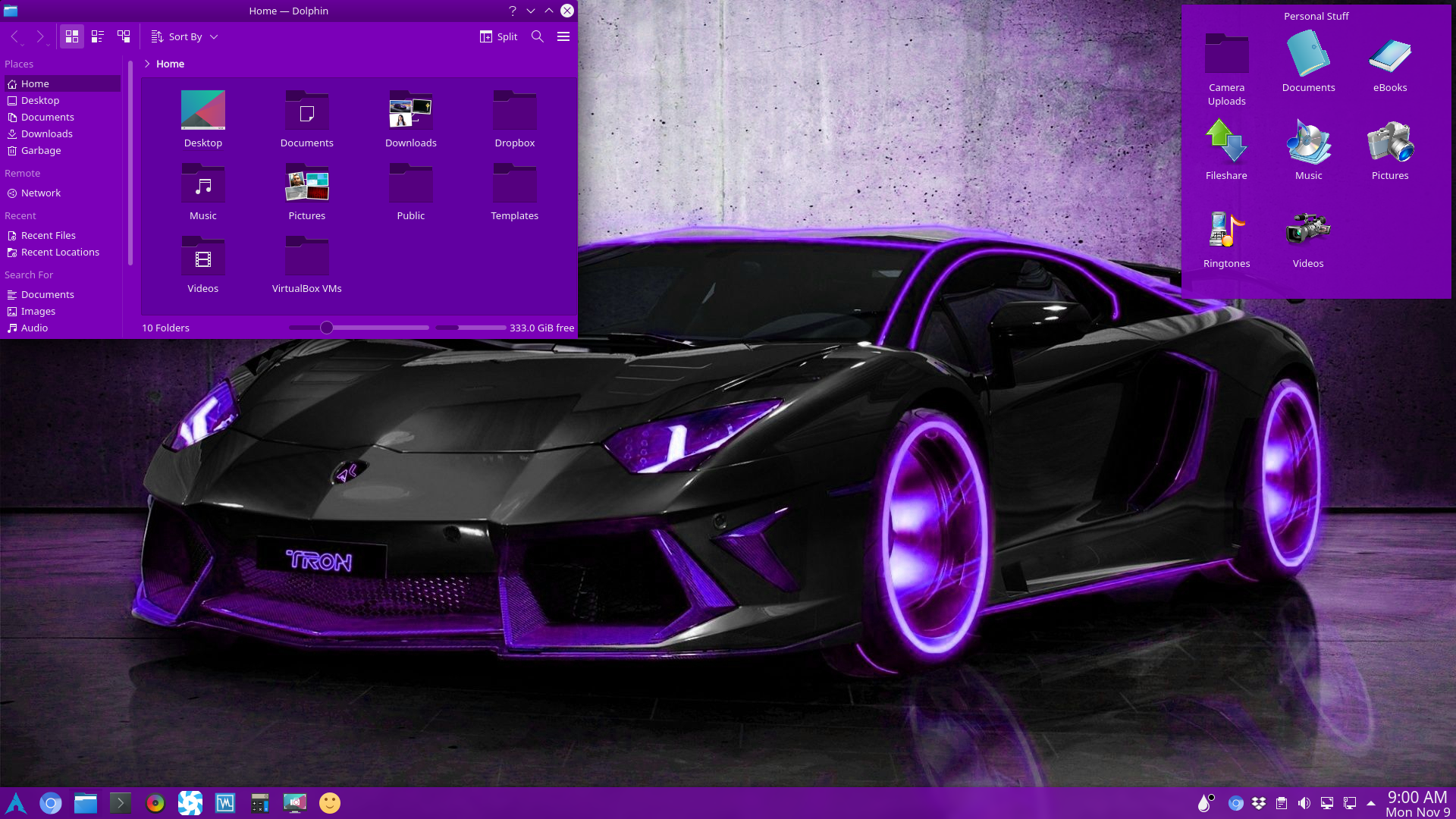Launch Chromium from the taskbar

[51, 803]
